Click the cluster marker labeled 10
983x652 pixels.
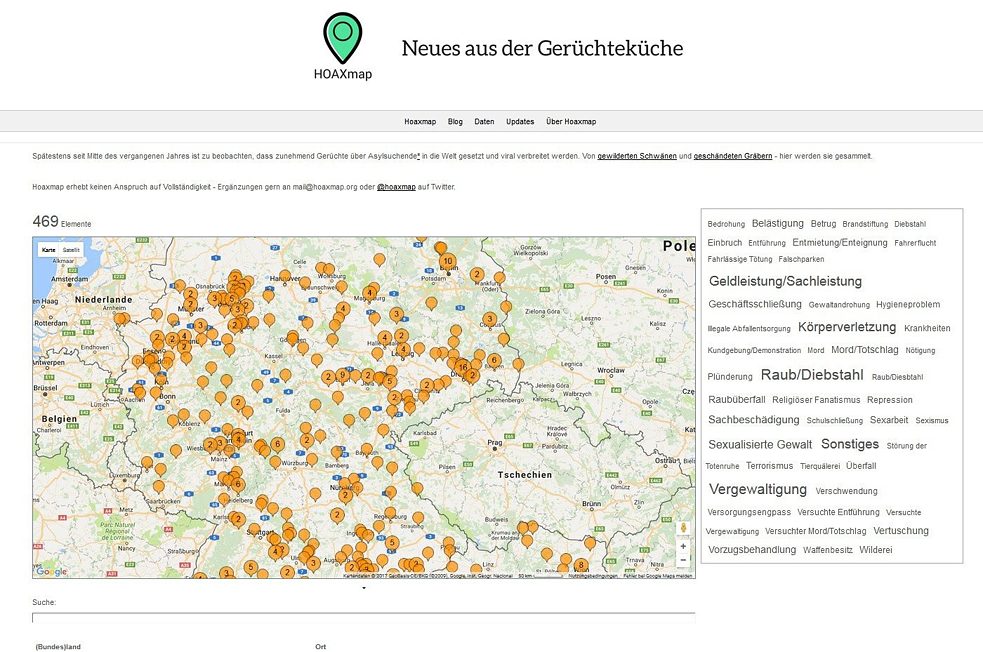(447, 261)
